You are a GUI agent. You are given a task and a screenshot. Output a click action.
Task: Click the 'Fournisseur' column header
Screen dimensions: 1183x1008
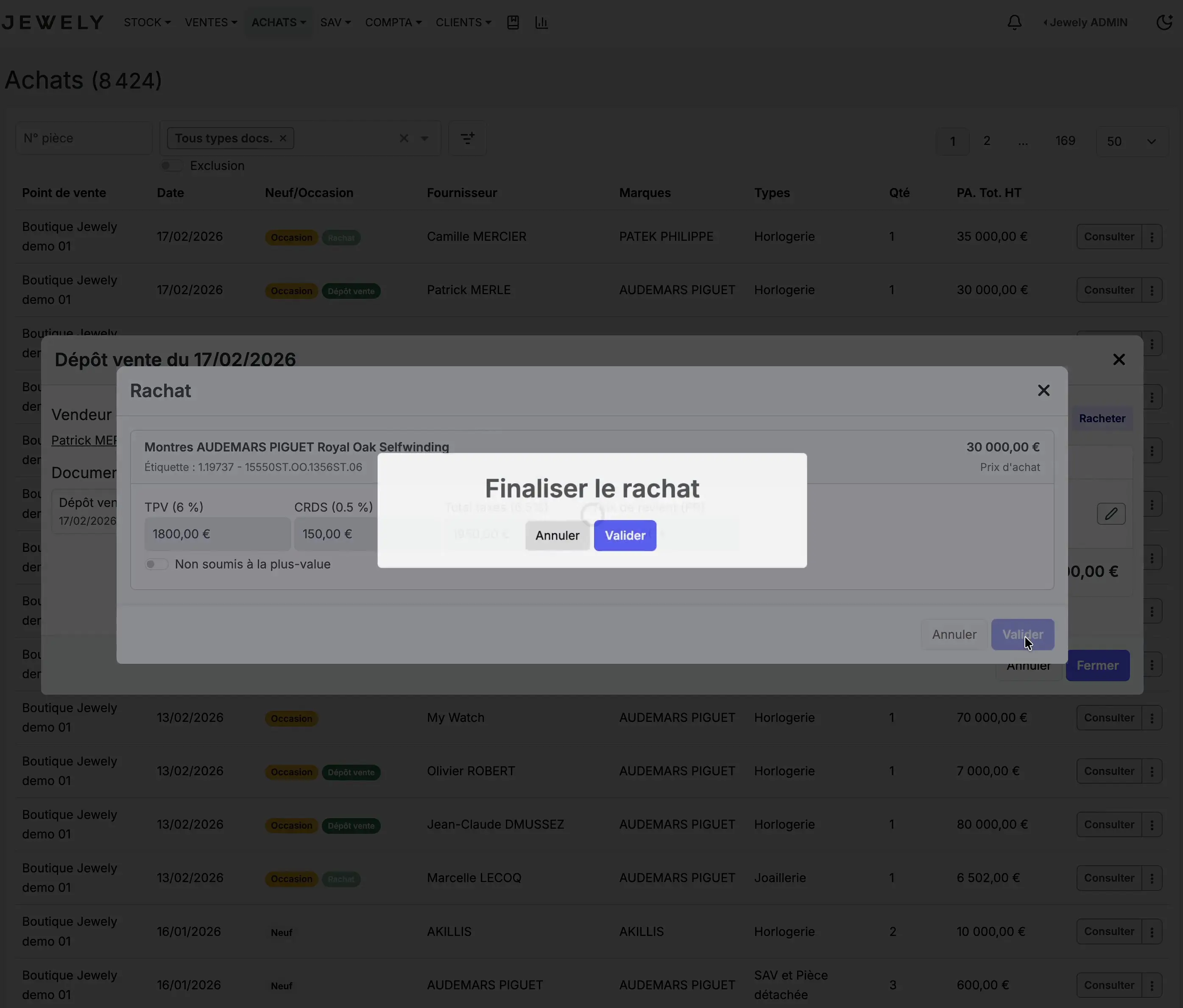tap(462, 193)
